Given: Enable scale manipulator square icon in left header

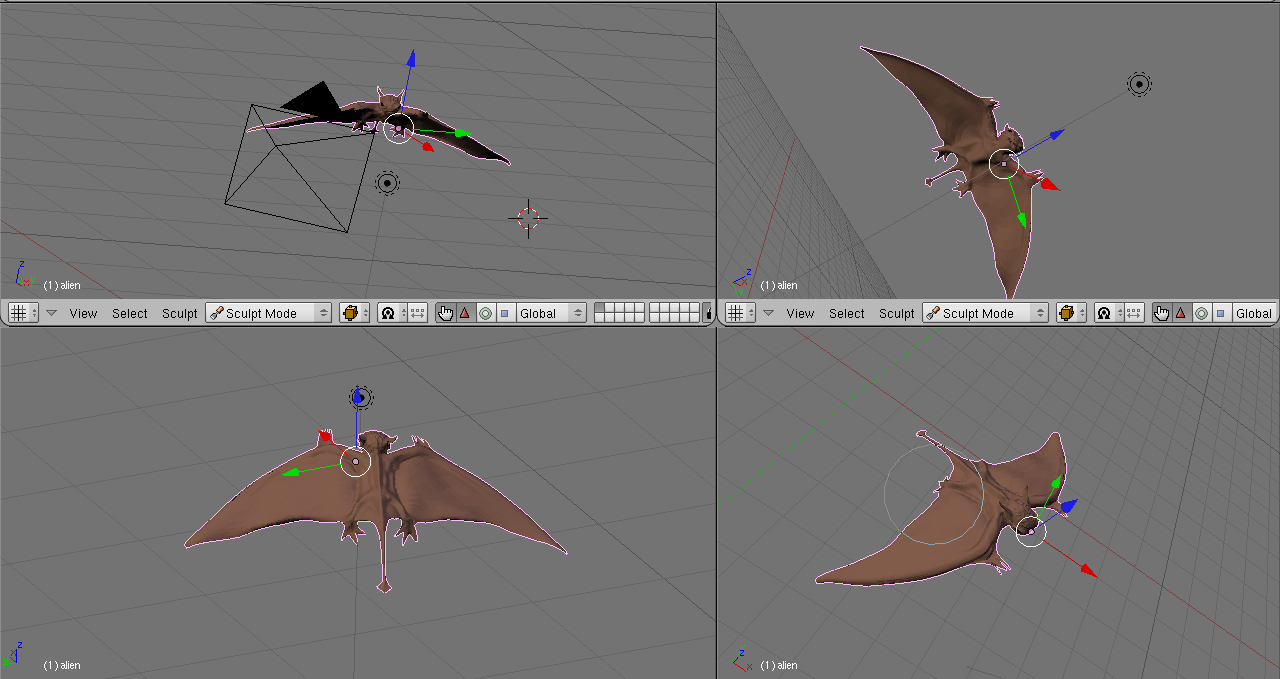Looking at the screenshot, I should pyautogui.click(x=504, y=313).
